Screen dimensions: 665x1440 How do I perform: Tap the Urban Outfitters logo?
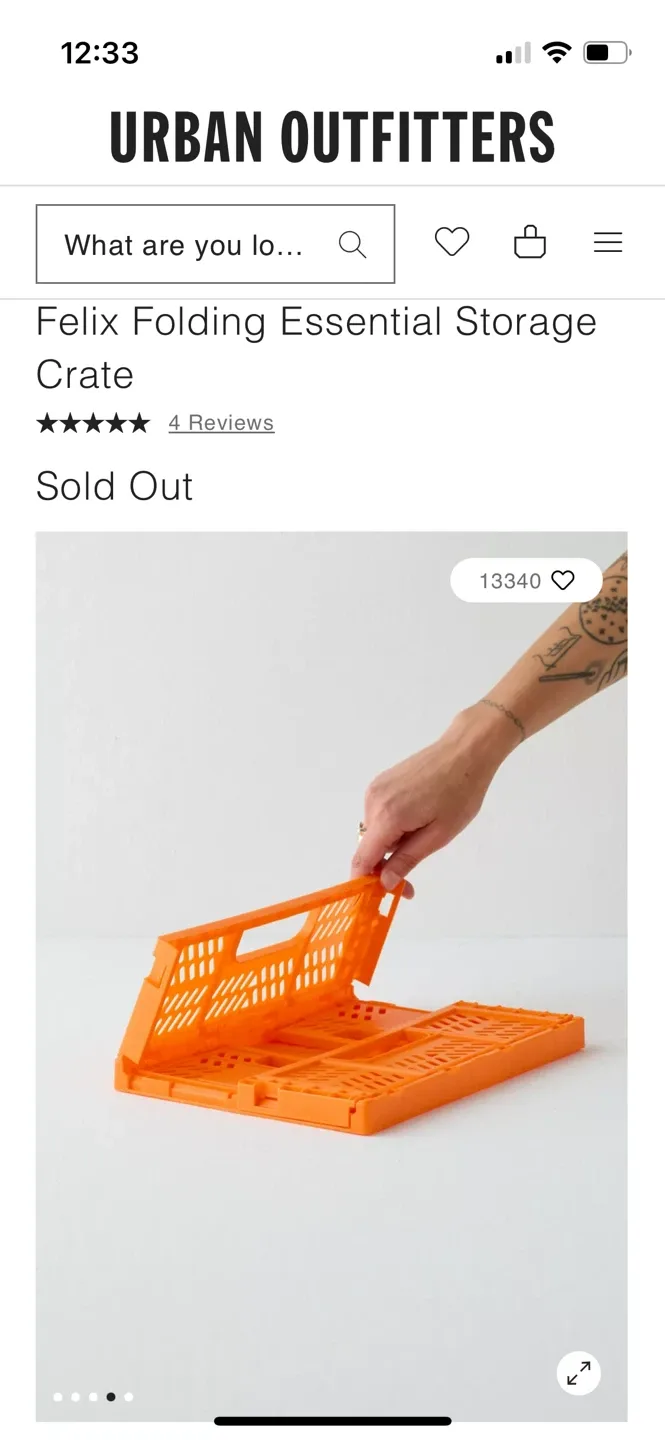click(332, 137)
